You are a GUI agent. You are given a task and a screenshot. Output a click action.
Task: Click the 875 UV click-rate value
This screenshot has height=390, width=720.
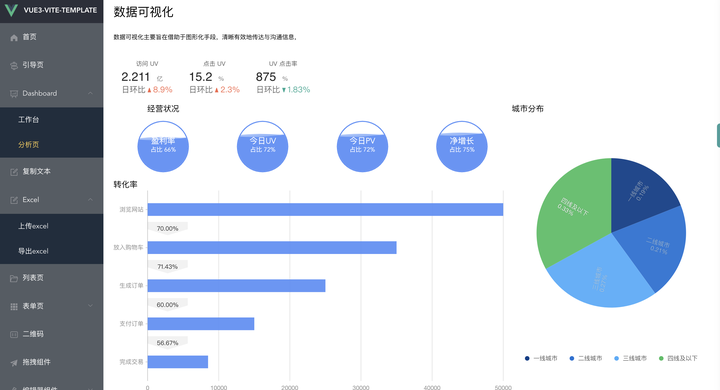pyautogui.click(x=266, y=77)
